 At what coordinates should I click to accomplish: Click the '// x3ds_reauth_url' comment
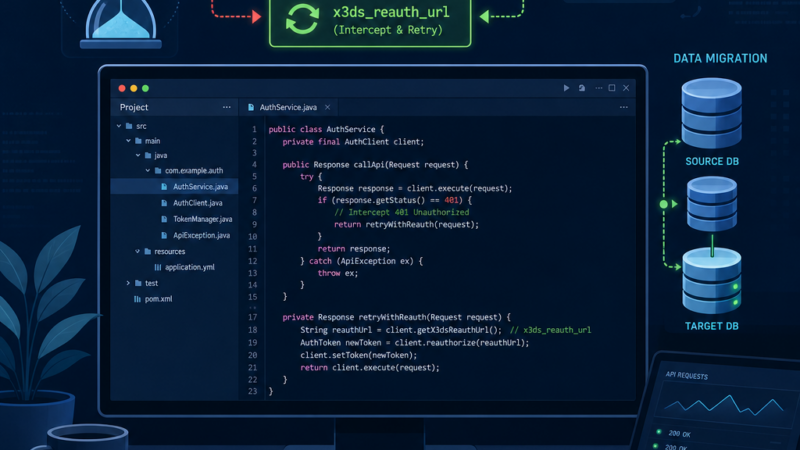coord(551,330)
